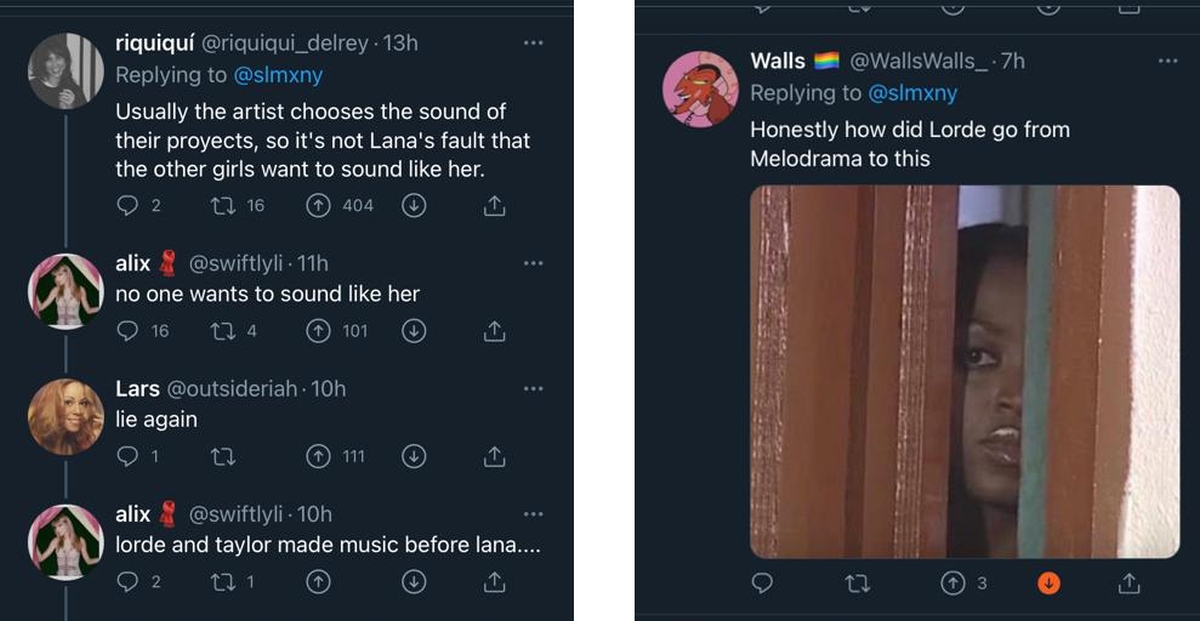Open the @slmxny link under riquiquí

(277, 75)
